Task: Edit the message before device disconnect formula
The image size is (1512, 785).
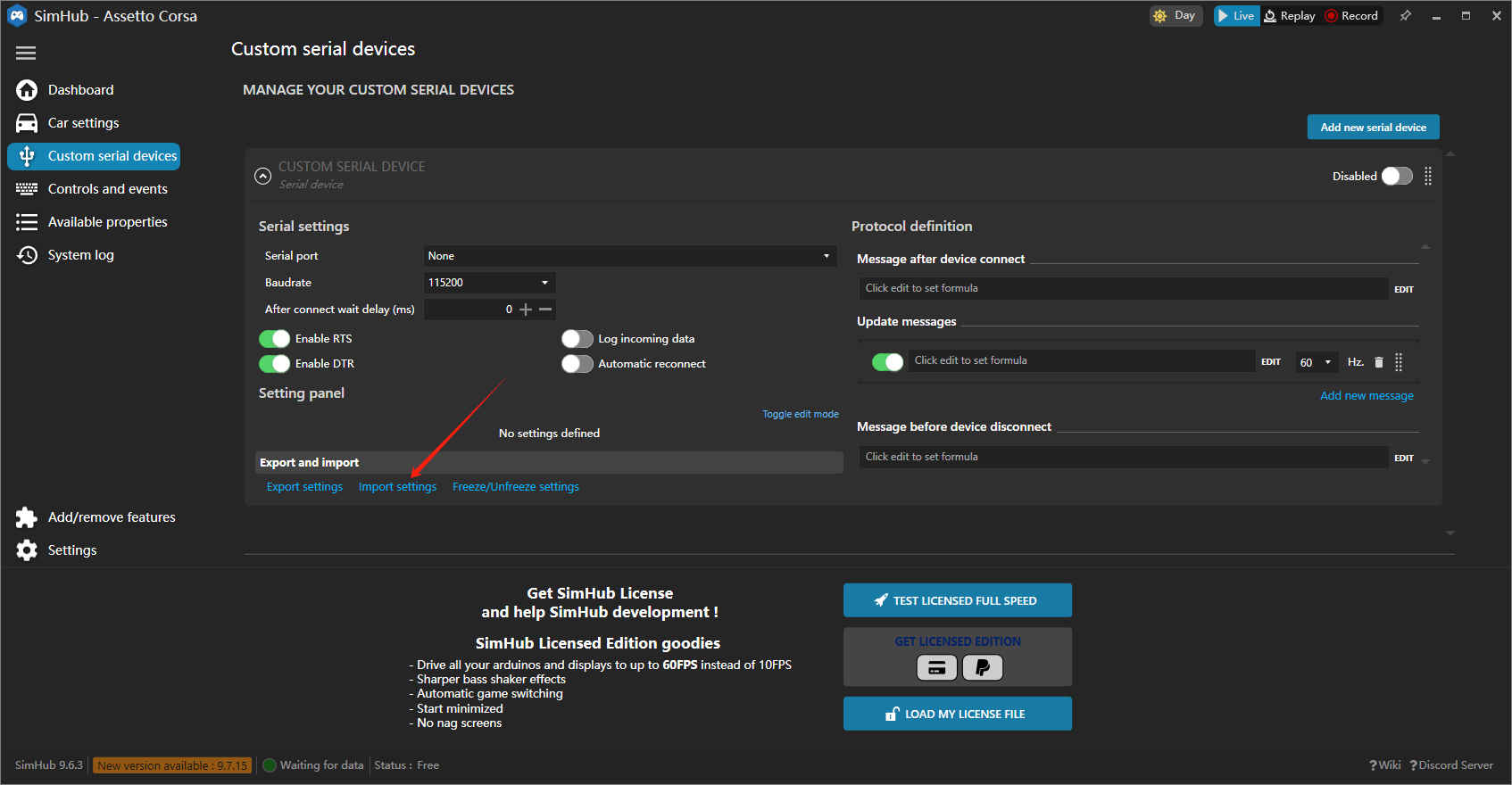Action: point(1404,459)
